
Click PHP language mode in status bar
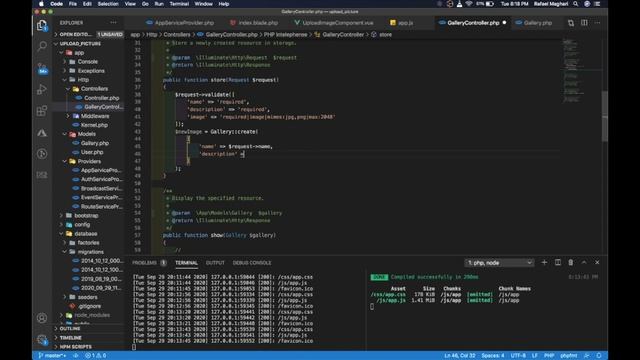point(549,356)
